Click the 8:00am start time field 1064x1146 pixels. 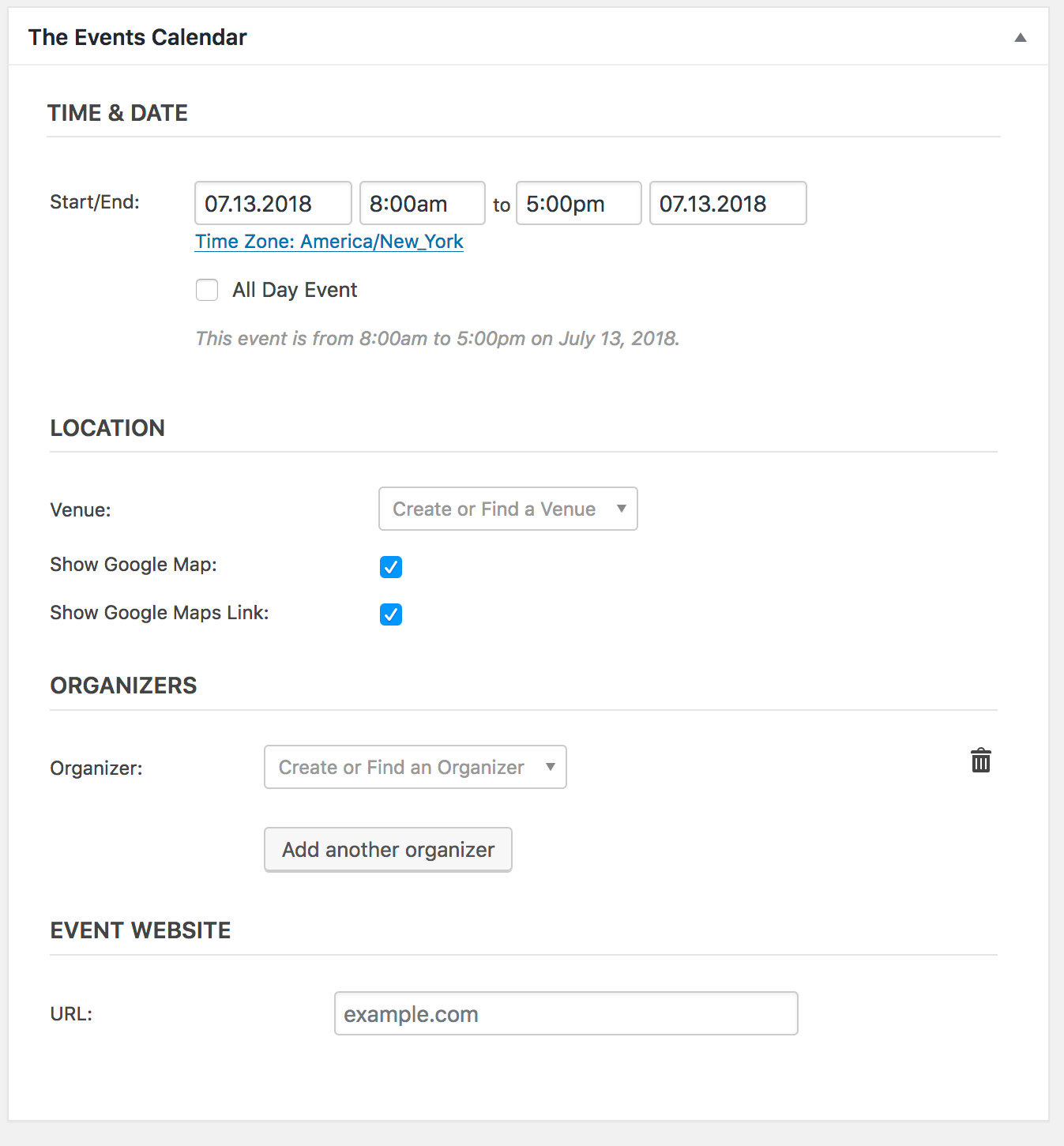[422, 204]
